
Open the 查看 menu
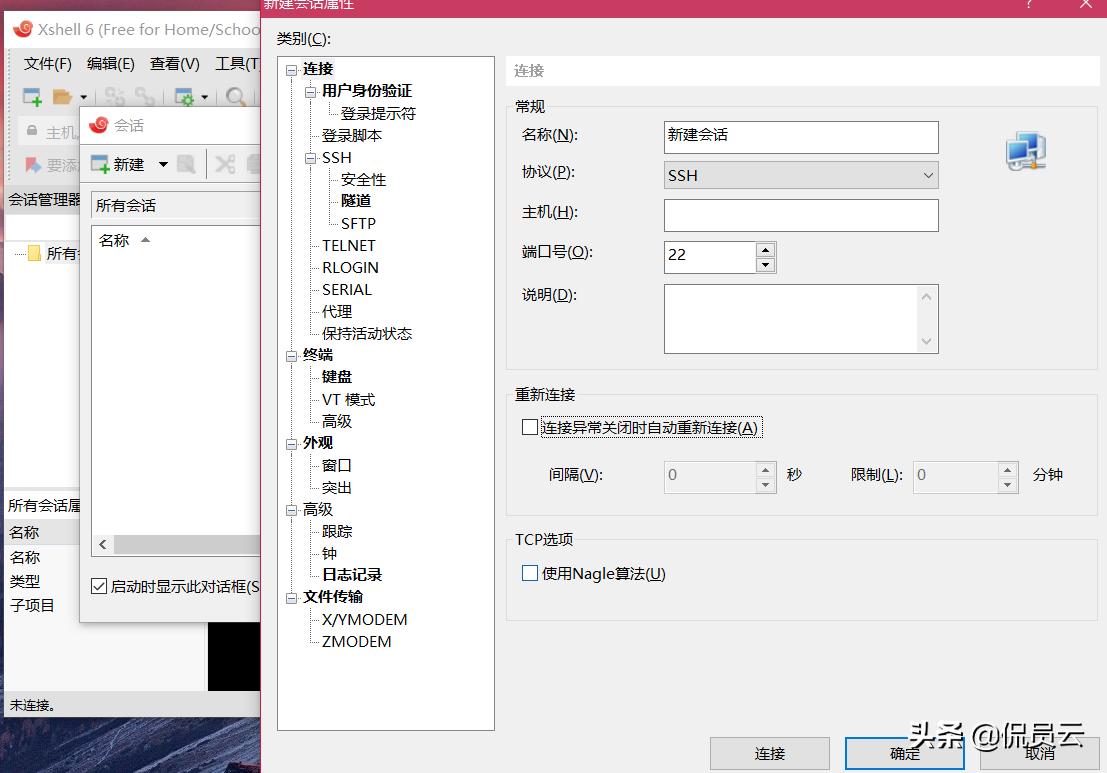[173, 63]
